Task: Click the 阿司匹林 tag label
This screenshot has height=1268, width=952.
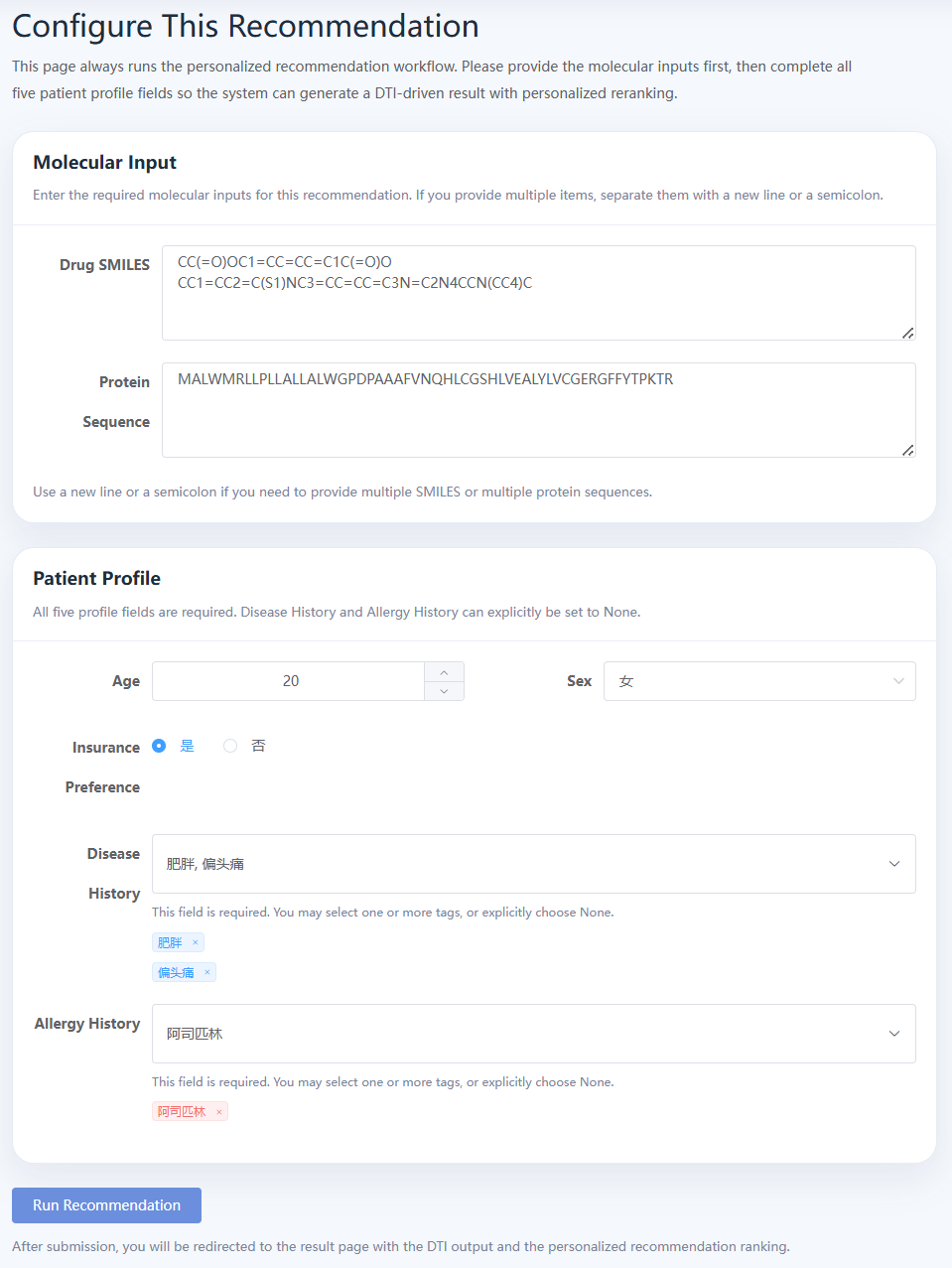Action: click(182, 1112)
